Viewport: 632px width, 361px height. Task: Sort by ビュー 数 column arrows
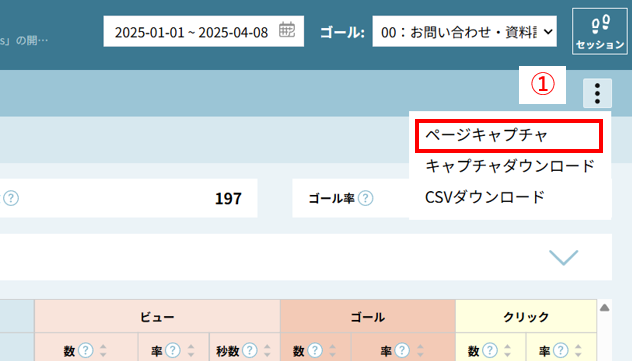(x=103, y=351)
